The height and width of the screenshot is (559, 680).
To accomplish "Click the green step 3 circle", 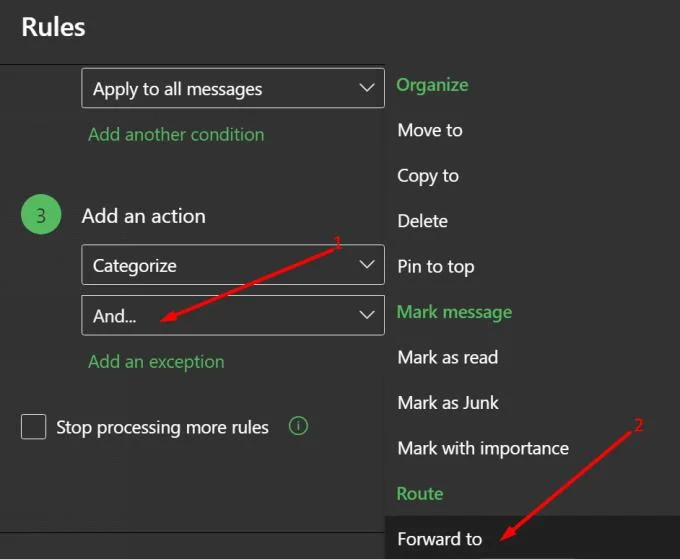I will click(41, 214).
